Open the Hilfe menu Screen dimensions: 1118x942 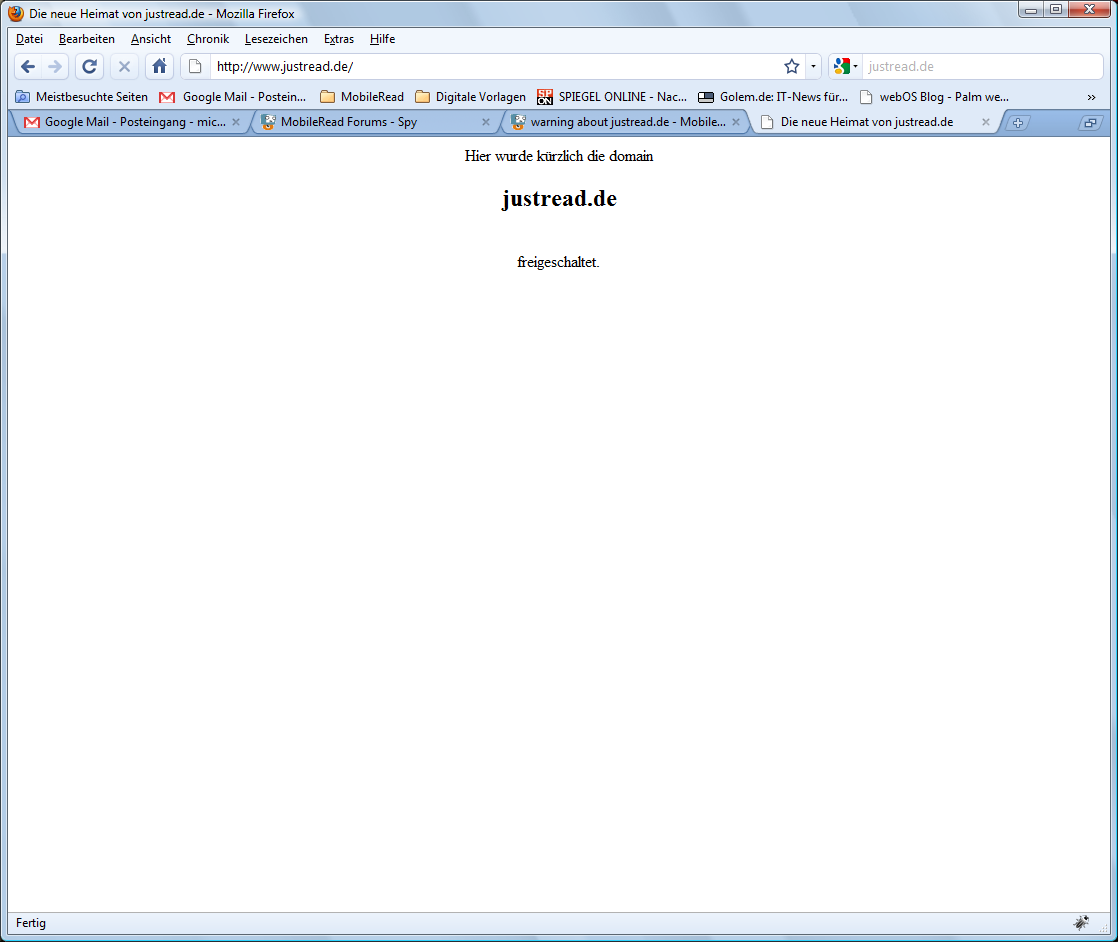click(382, 39)
